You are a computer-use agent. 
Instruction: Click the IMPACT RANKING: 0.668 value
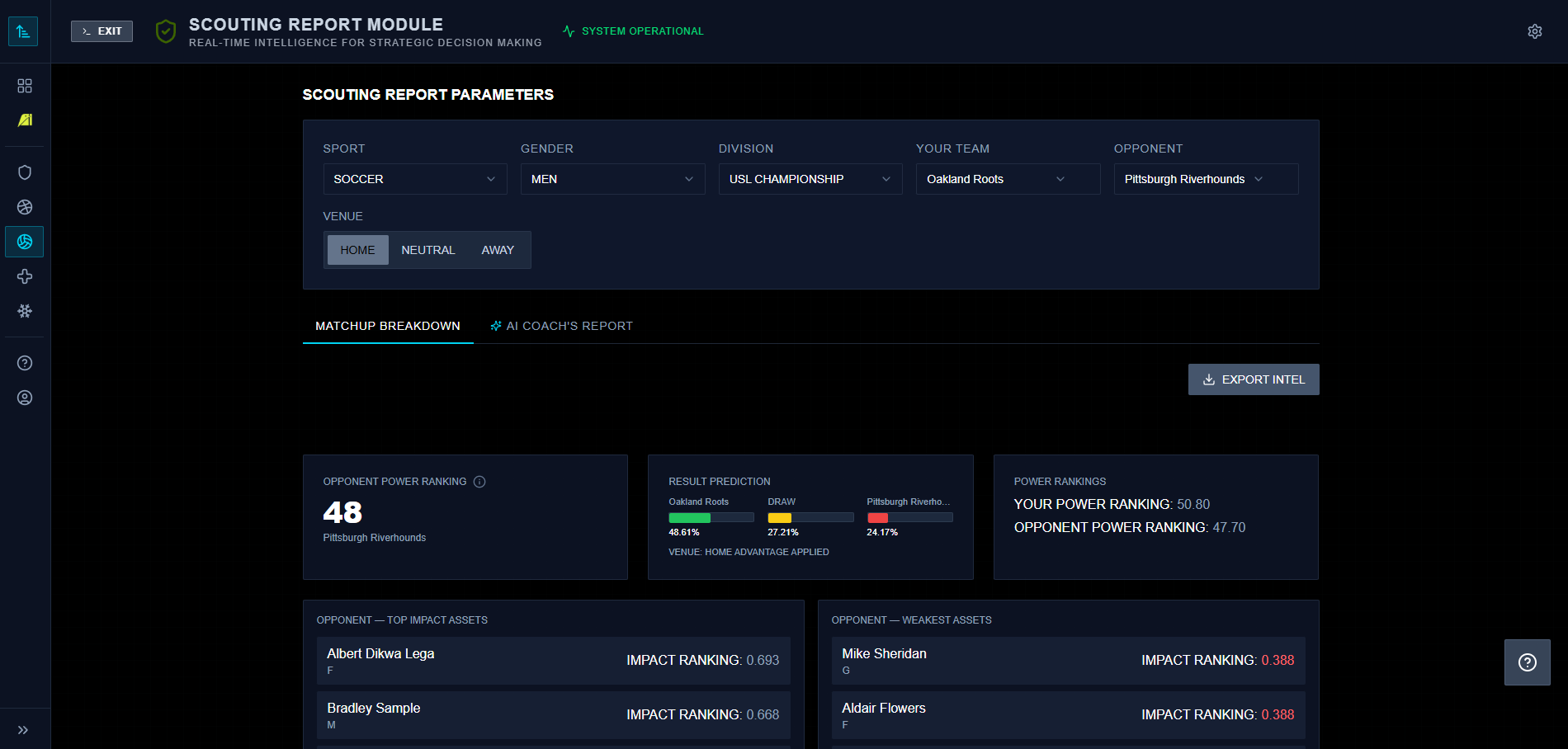pos(702,715)
